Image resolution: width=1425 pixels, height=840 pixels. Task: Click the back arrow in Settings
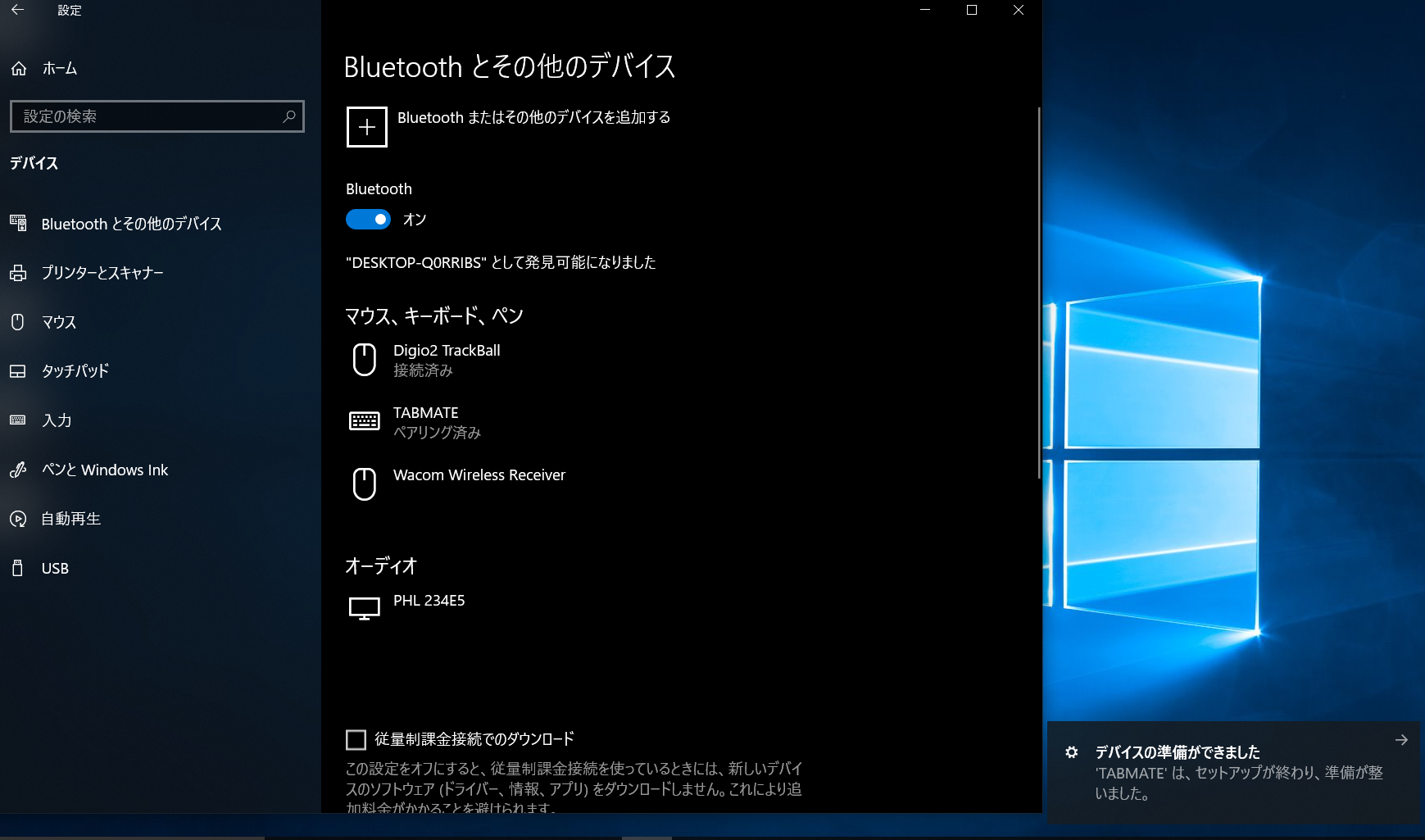pyautogui.click(x=17, y=10)
